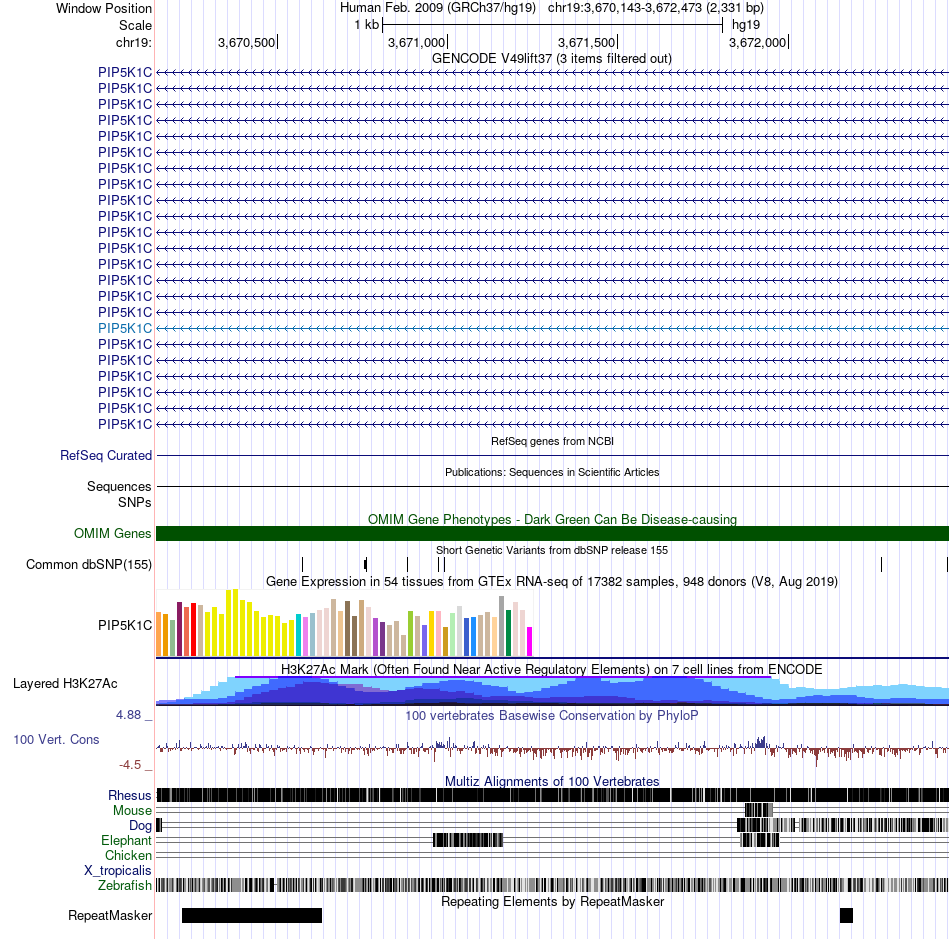Open RefSeq Curated track label
Viewport: 950px width, 939px height.
pyautogui.click(x=106, y=456)
